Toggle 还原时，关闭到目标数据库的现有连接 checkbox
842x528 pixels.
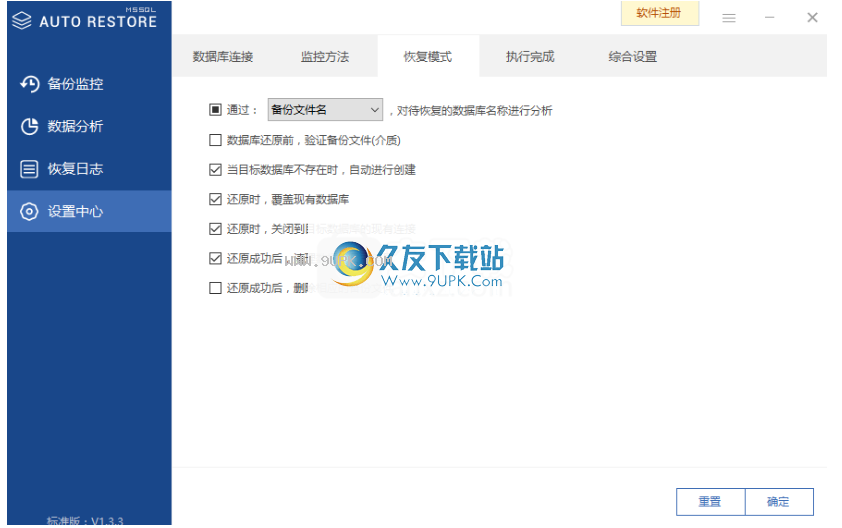(215, 229)
